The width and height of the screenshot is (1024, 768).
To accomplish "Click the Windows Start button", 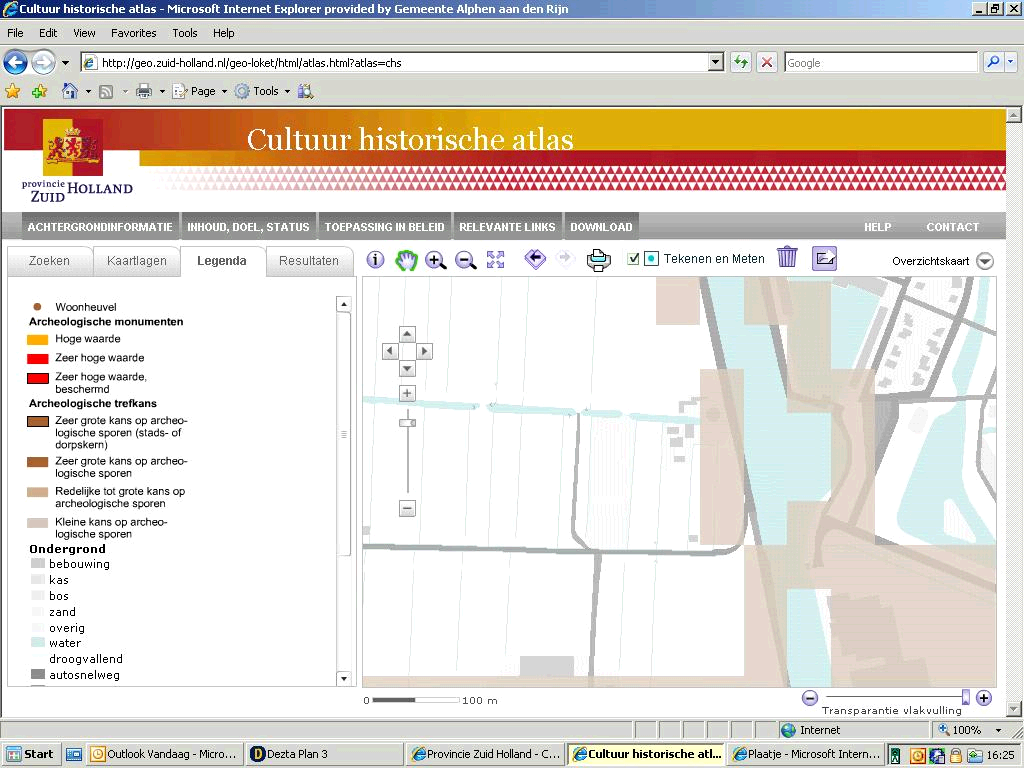I will (30, 754).
